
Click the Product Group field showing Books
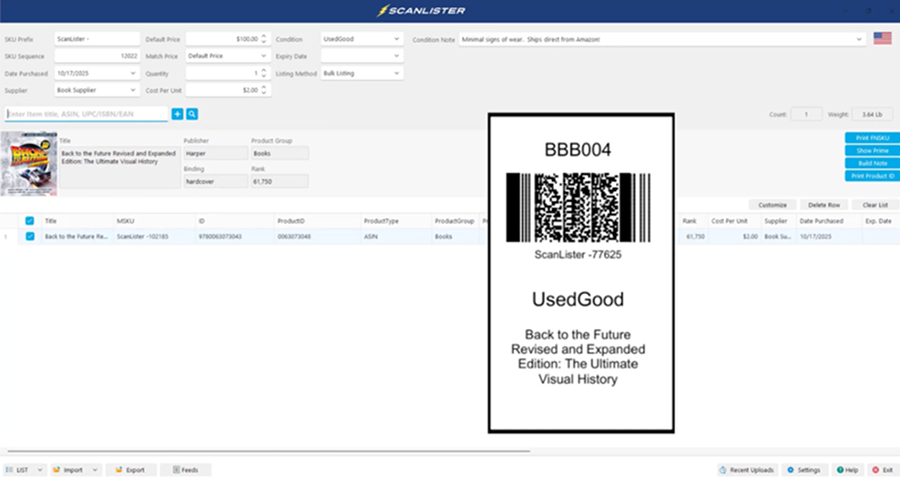point(280,153)
